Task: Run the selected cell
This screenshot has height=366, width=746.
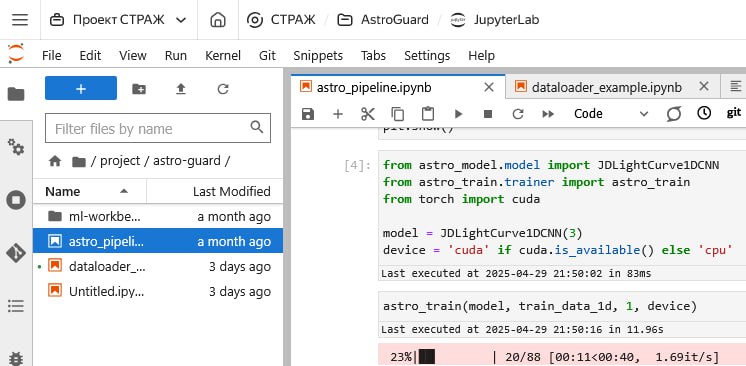Action: [458, 114]
